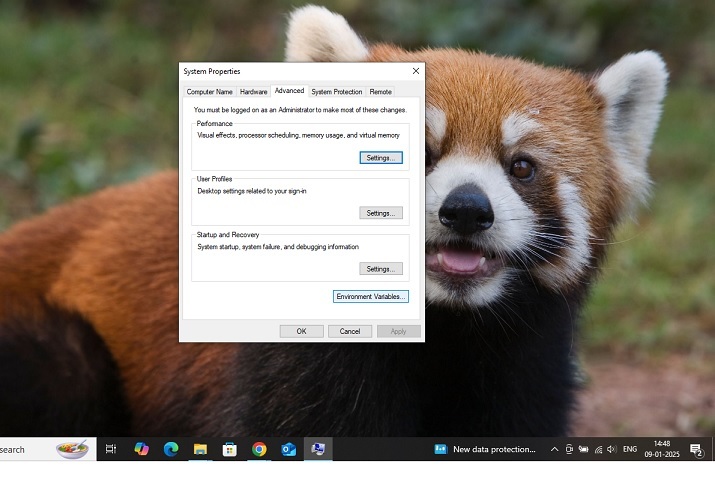Click the Cancel button
The height and width of the screenshot is (478, 715).
tap(350, 331)
